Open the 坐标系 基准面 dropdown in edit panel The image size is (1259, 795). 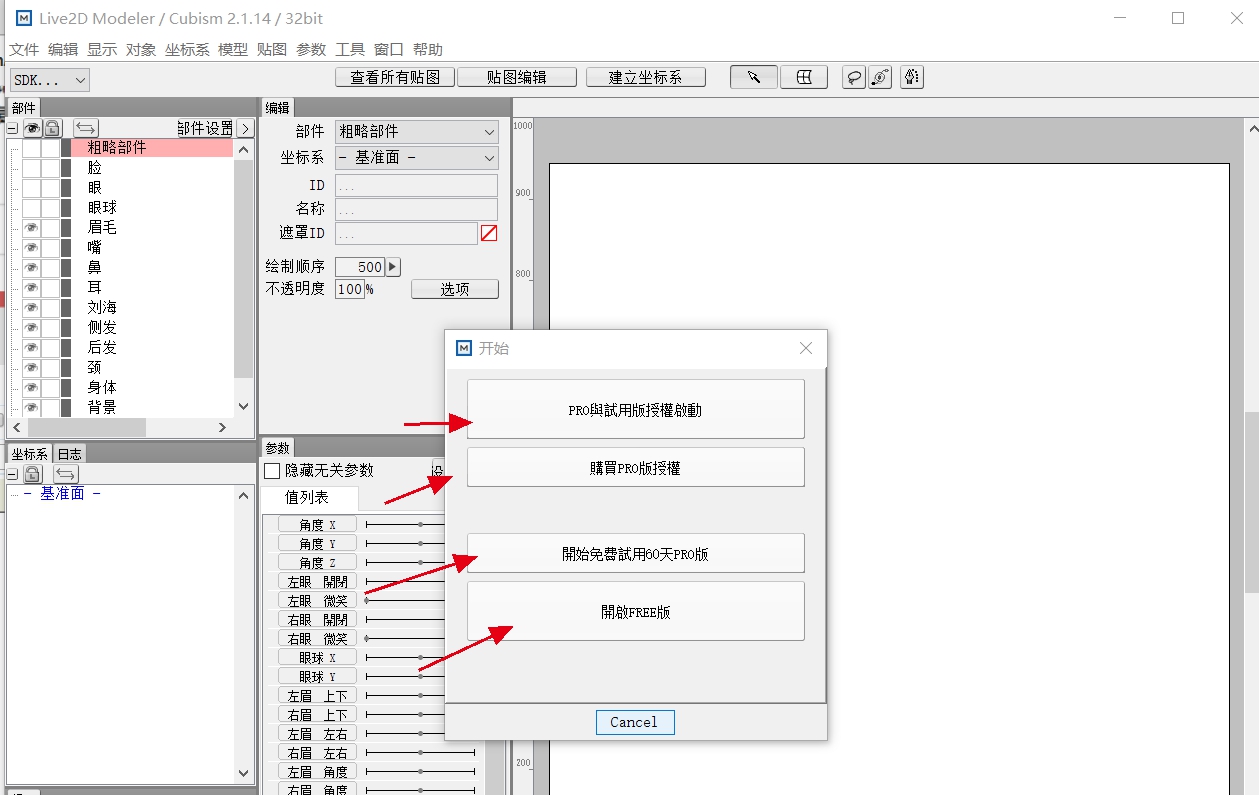click(416, 158)
